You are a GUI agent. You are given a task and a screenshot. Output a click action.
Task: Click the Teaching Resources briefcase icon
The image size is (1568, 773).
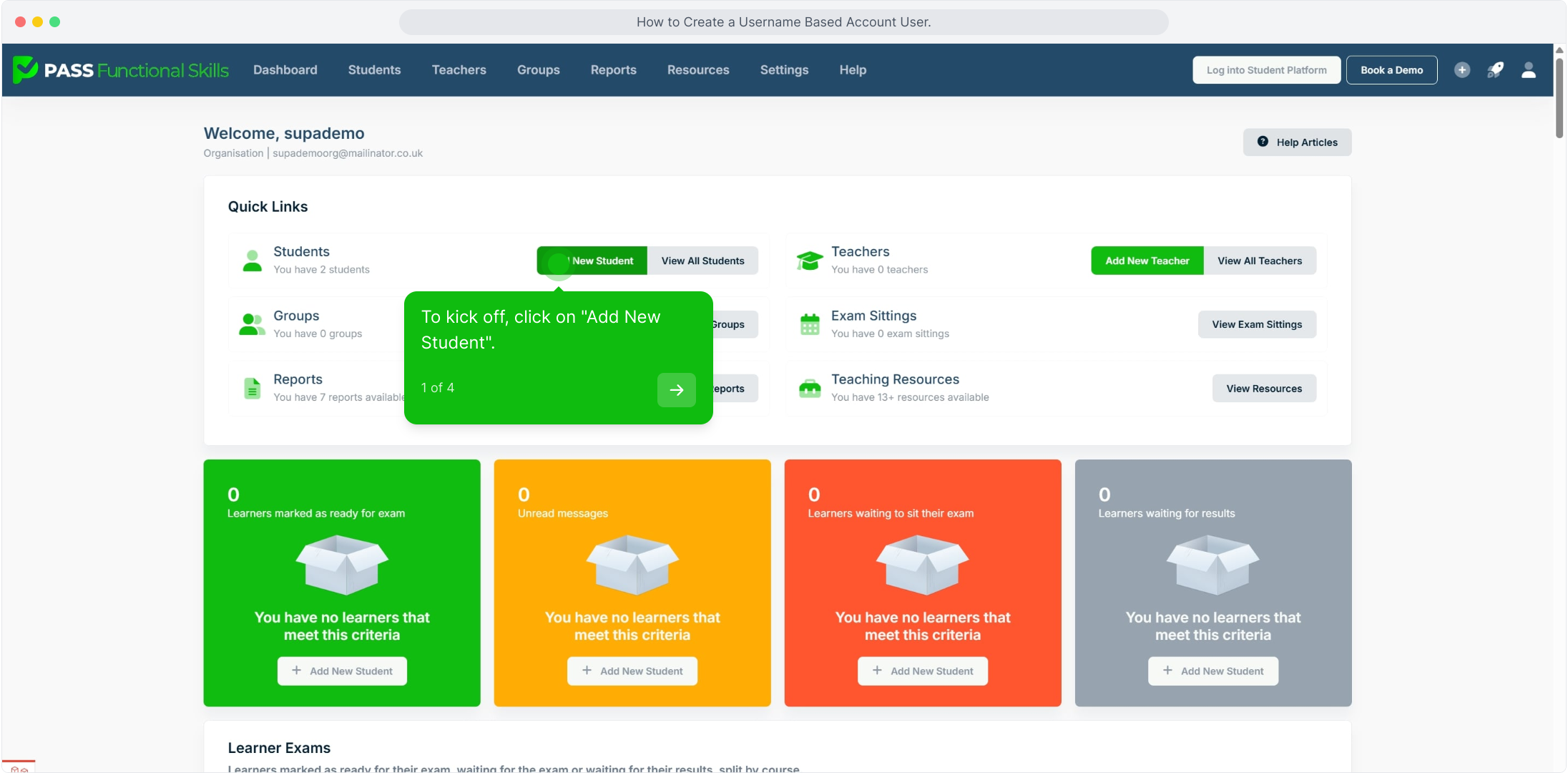810,388
